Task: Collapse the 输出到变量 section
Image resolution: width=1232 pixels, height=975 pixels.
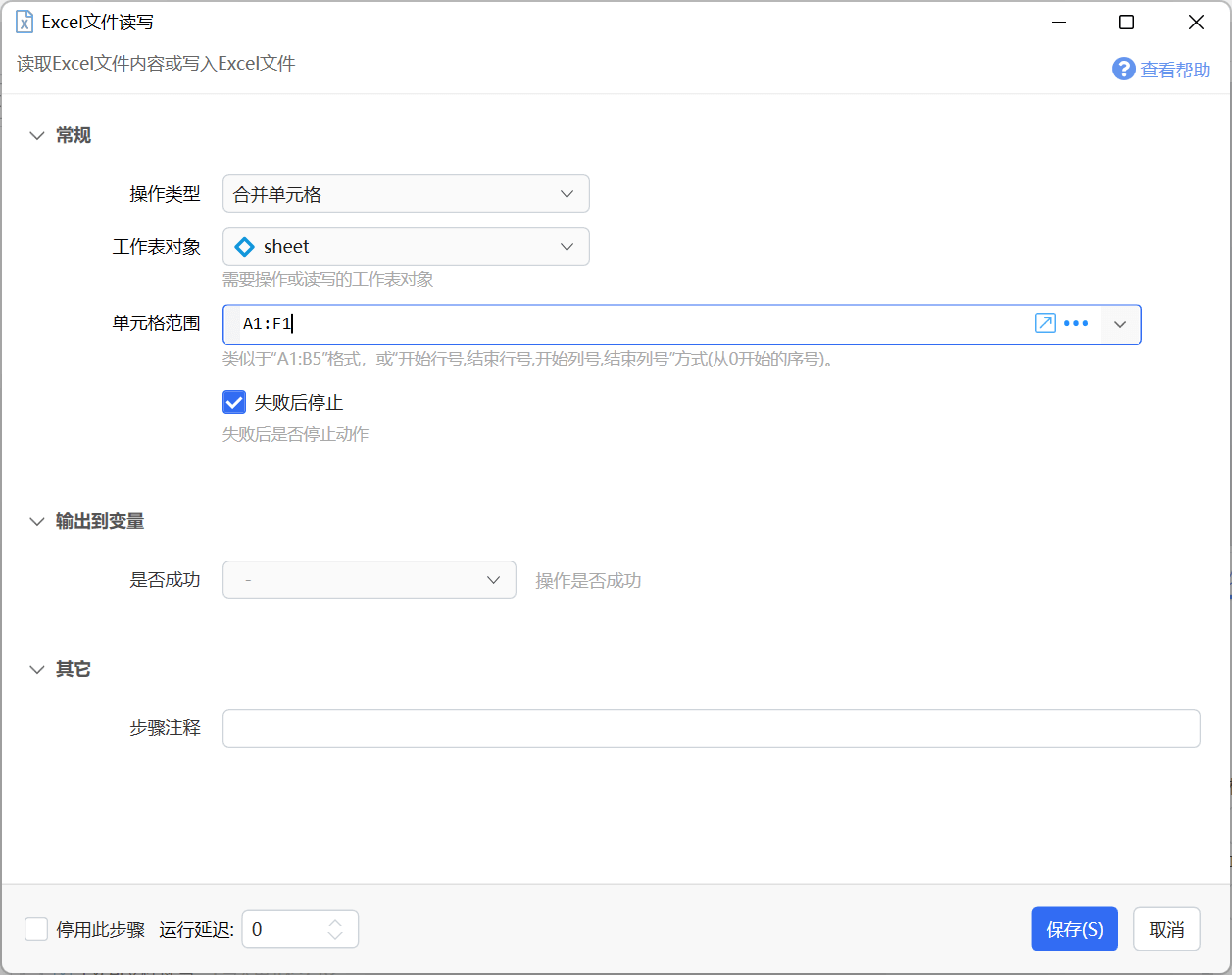Action: pos(37,521)
